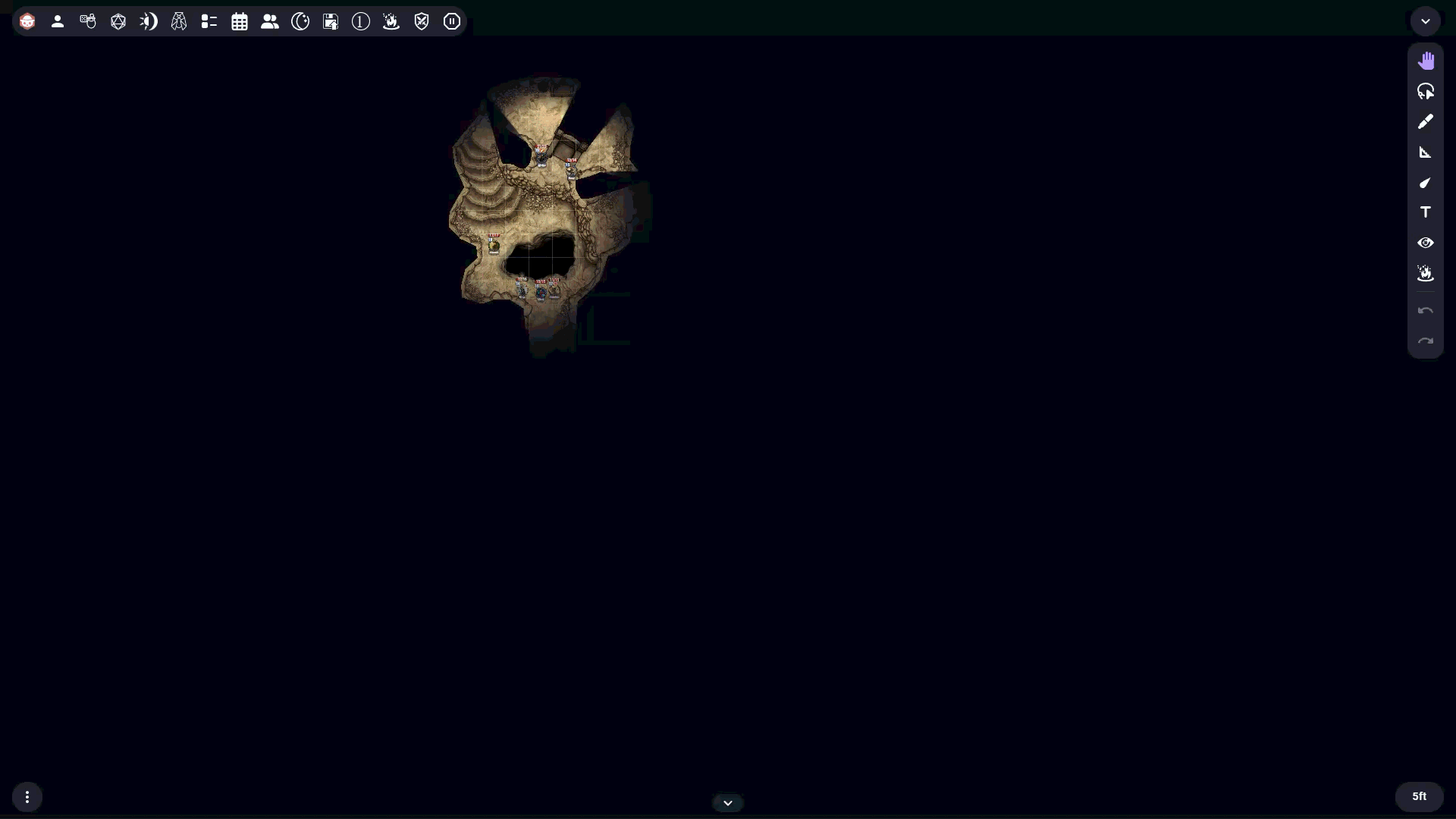Toggle the pause button in top toolbar
Viewport: 1456px width, 819px height.
tap(452, 21)
